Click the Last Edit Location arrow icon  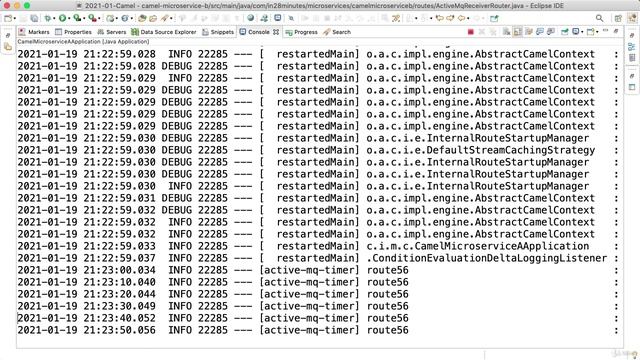pyautogui.click(x=439, y=18)
